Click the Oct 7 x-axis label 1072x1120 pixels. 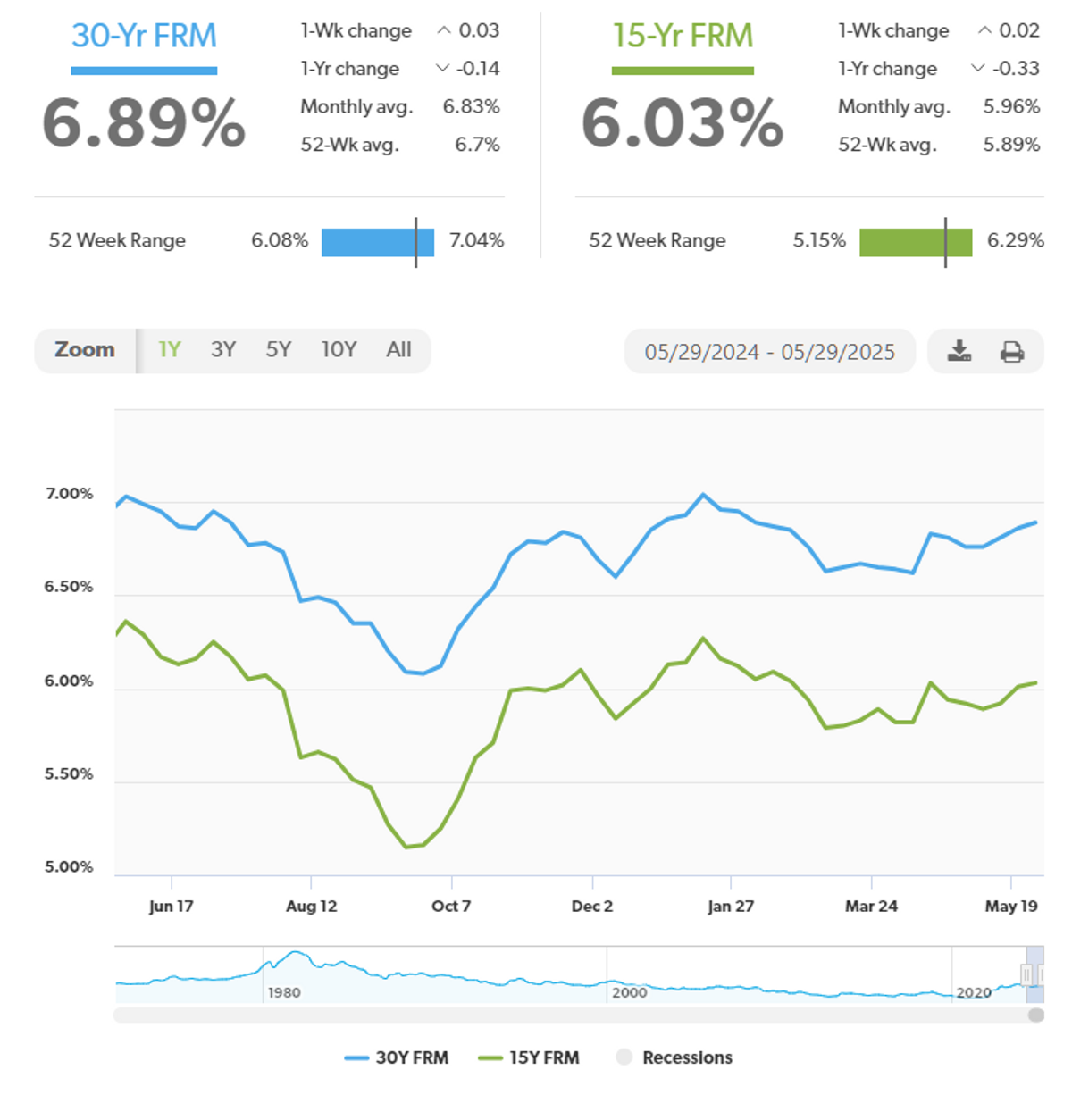tap(451, 906)
